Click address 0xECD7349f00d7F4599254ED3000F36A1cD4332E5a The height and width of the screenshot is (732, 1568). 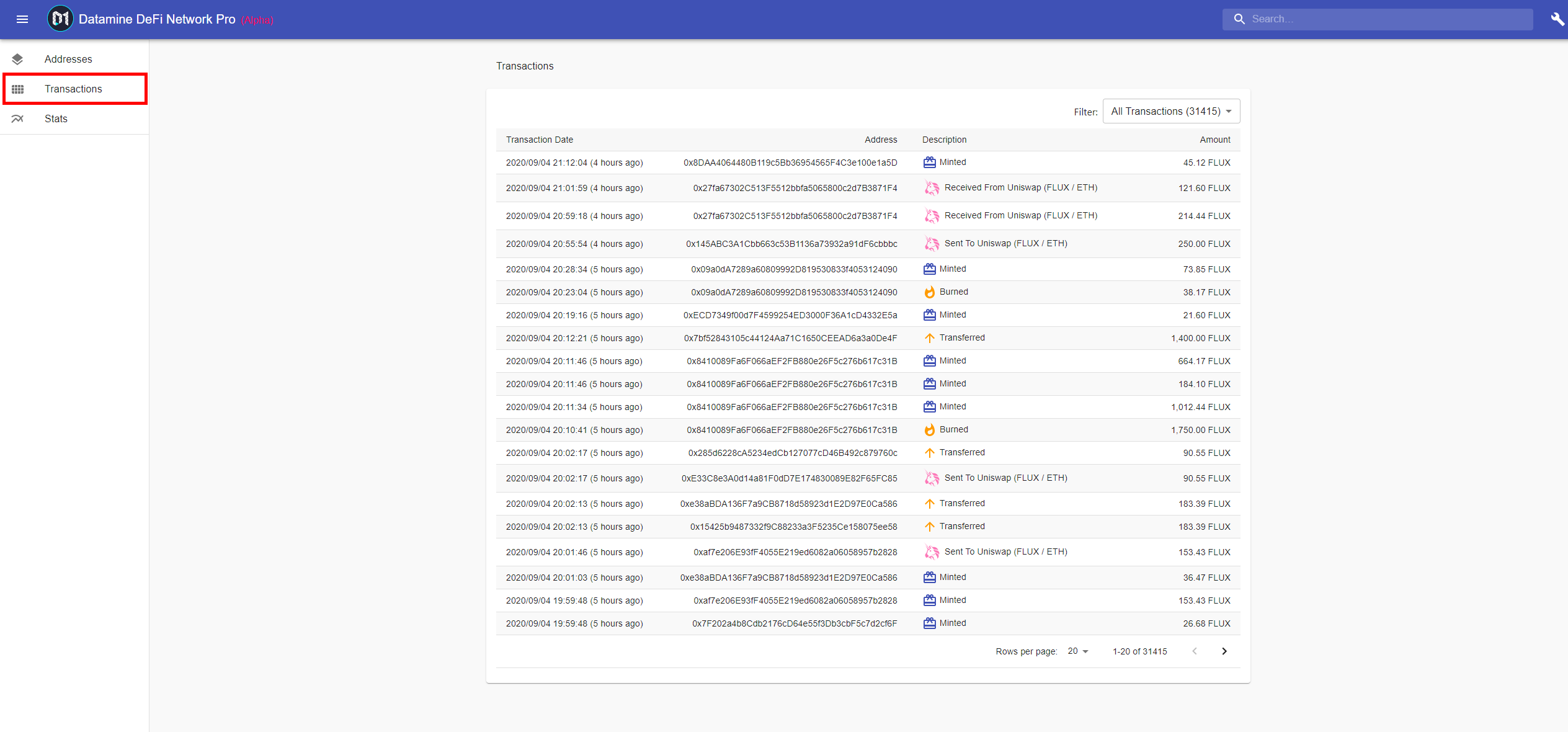790,315
